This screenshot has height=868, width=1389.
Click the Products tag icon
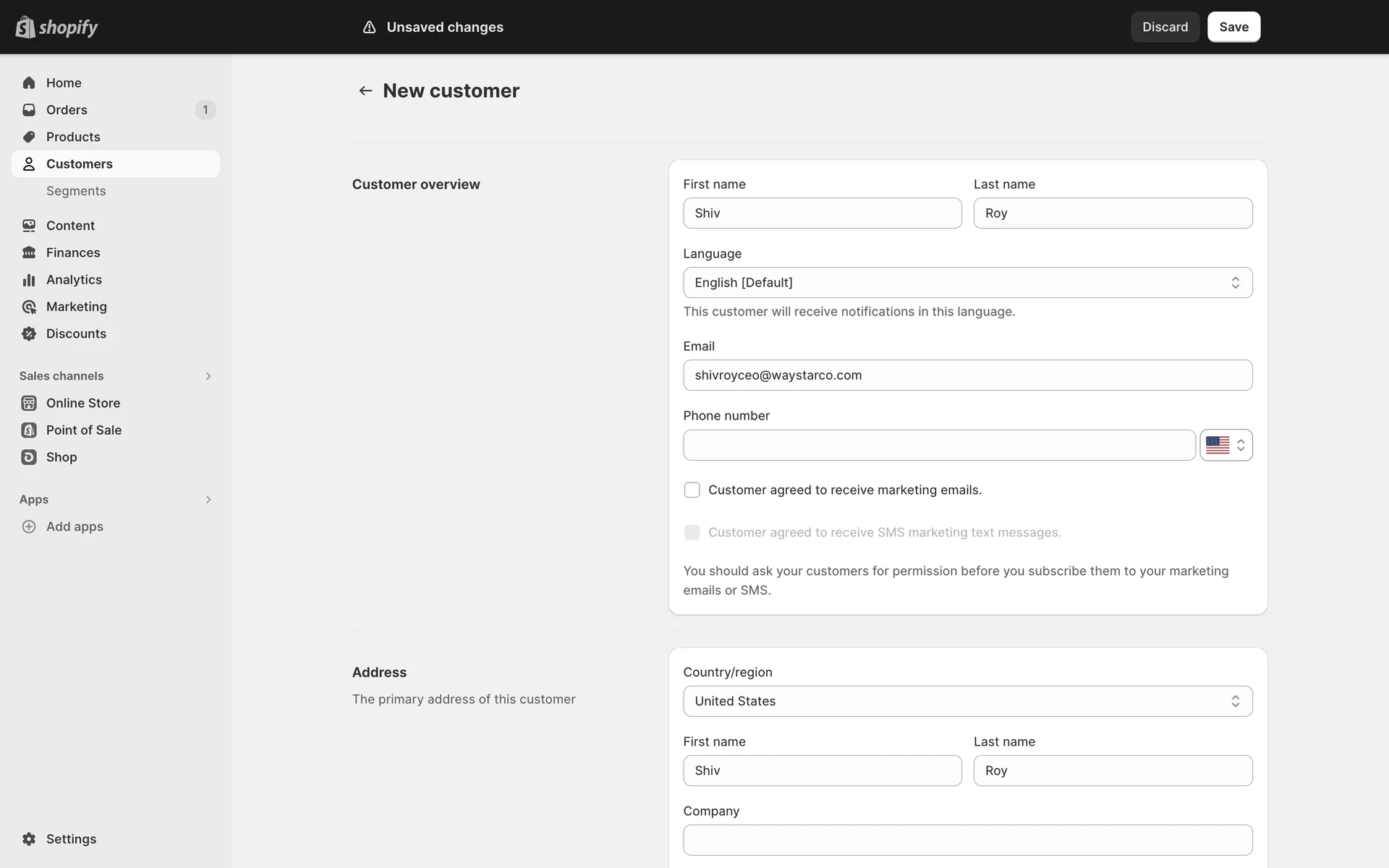[29, 137]
